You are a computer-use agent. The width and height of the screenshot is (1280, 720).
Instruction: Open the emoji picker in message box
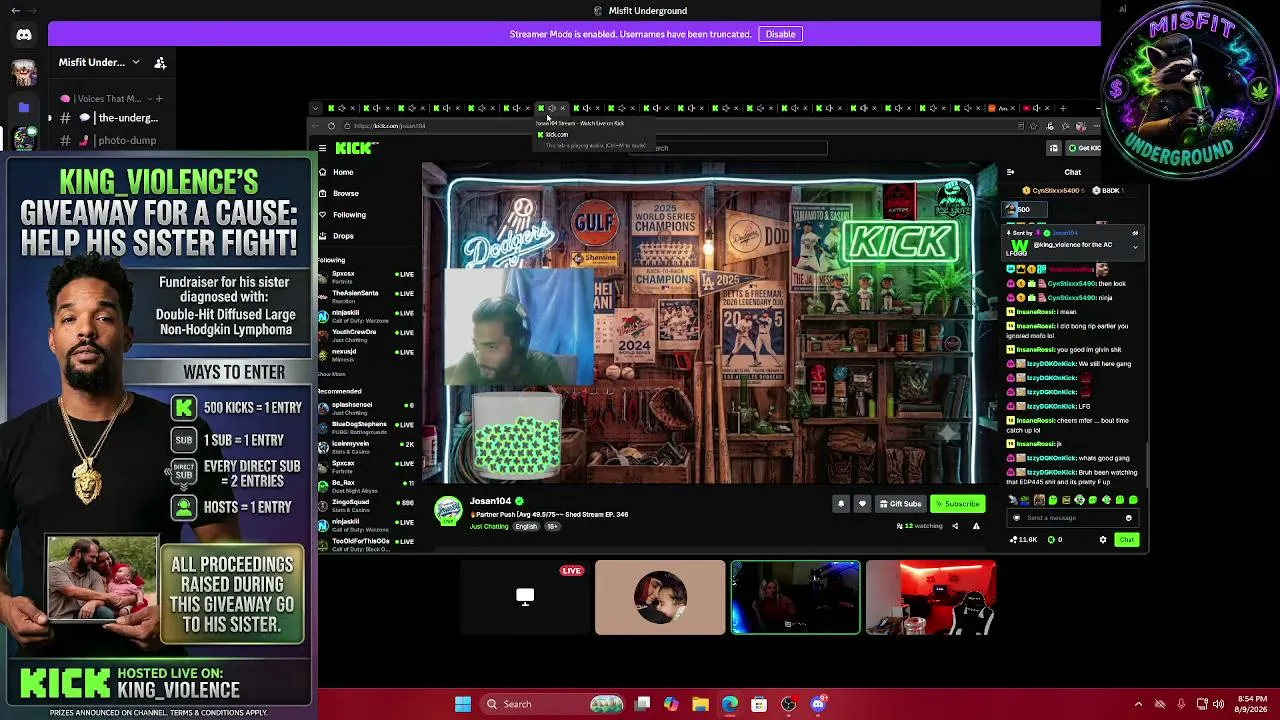tap(1129, 518)
